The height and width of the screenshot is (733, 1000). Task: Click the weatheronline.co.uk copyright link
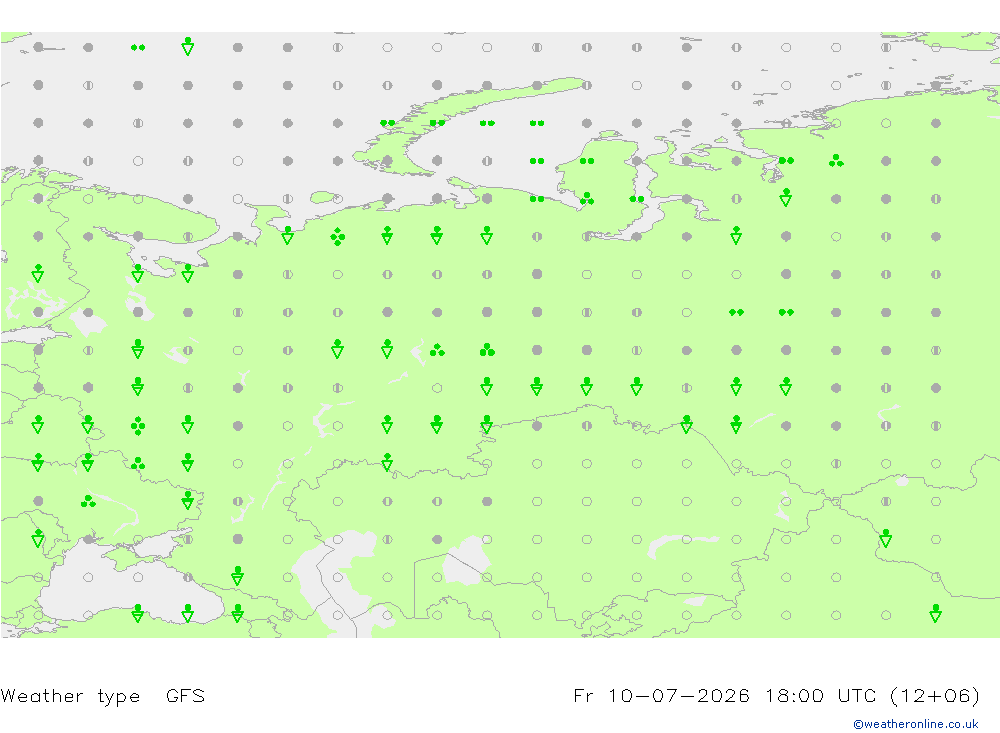click(x=915, y=724)
